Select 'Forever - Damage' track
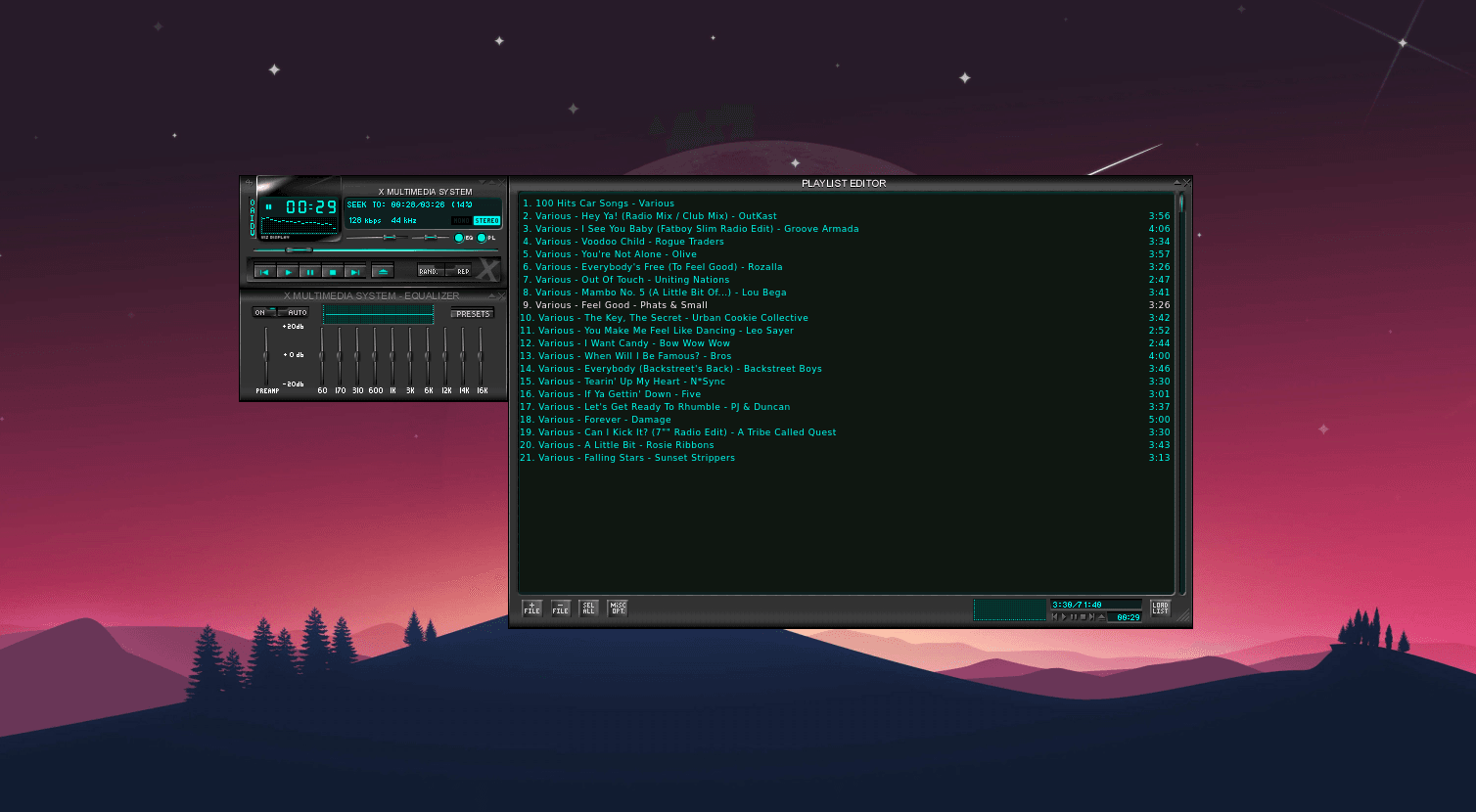Viewport: 1476px width, 812px height. click(x=846, y=420)
